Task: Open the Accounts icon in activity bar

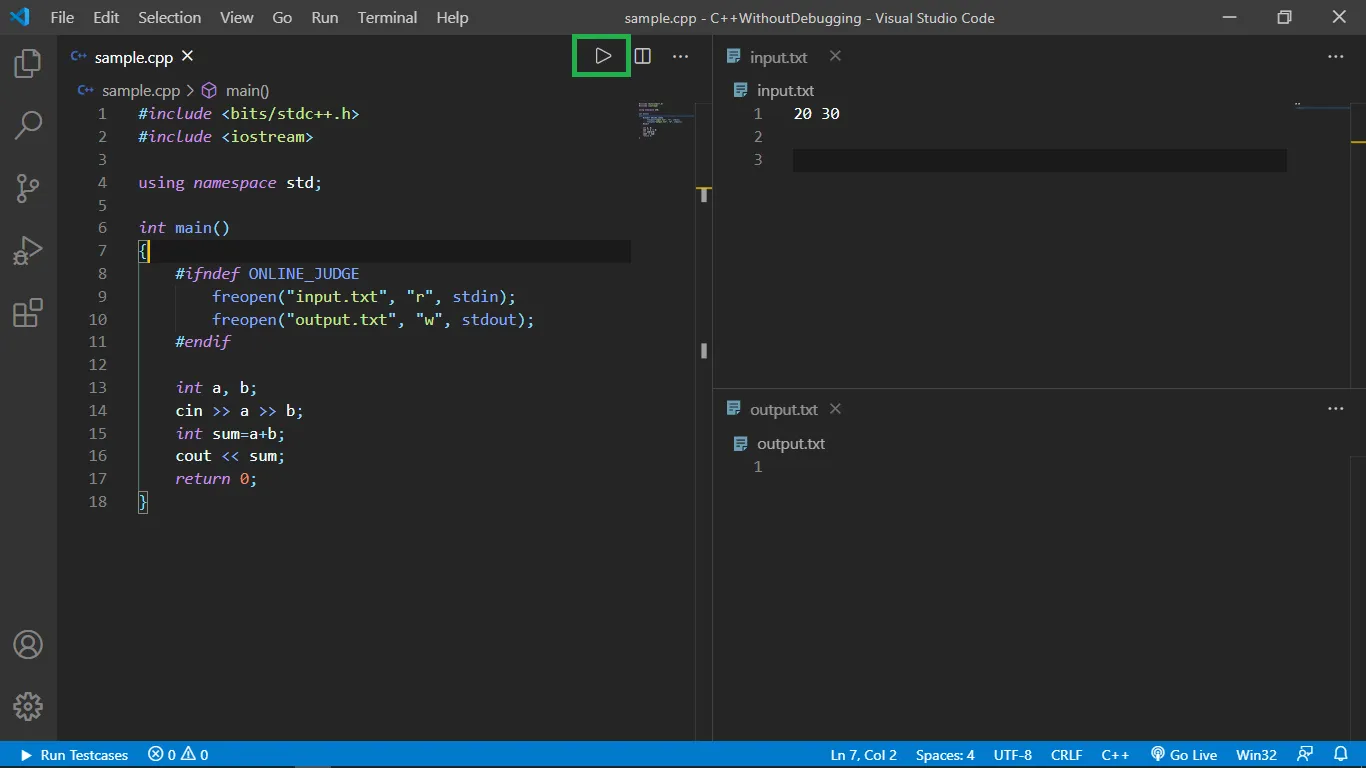Action: point(27,645)
